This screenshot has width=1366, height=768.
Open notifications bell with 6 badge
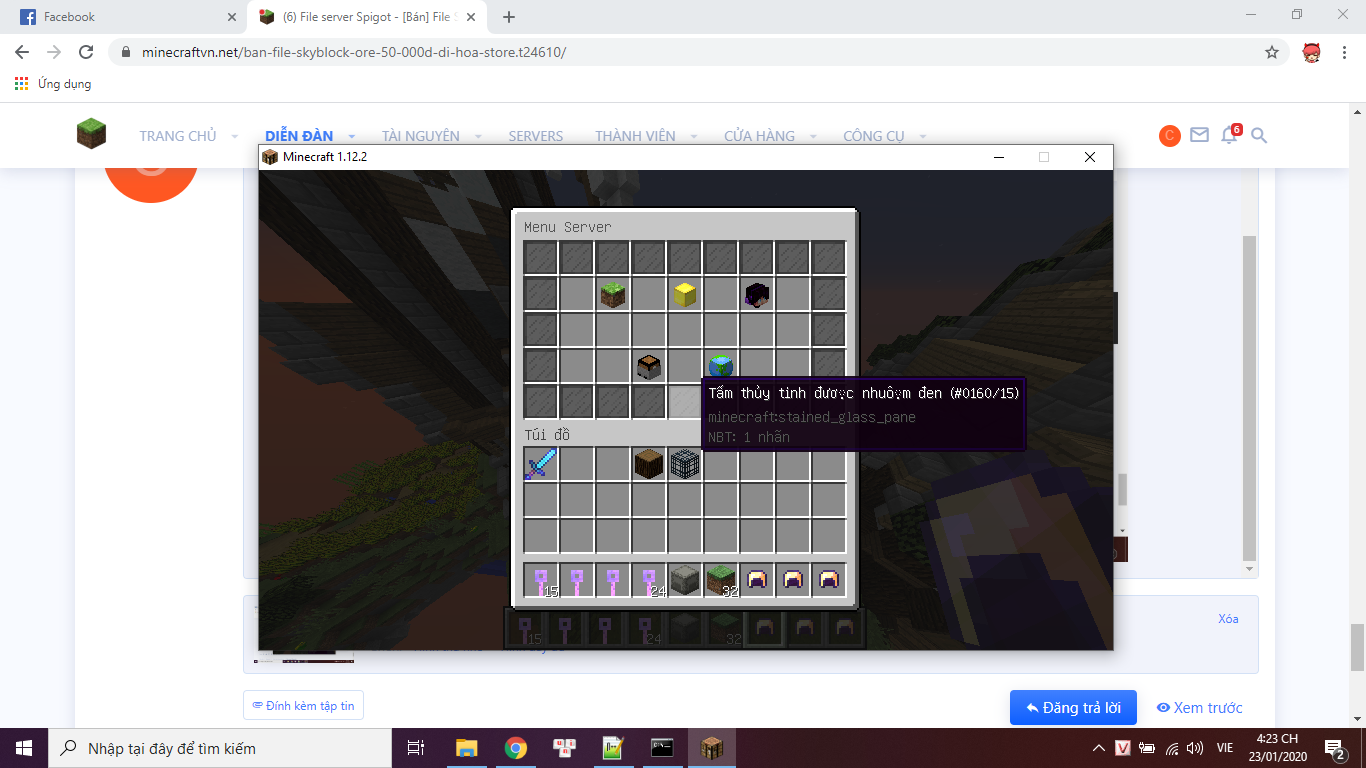(x=1230, y=134)
